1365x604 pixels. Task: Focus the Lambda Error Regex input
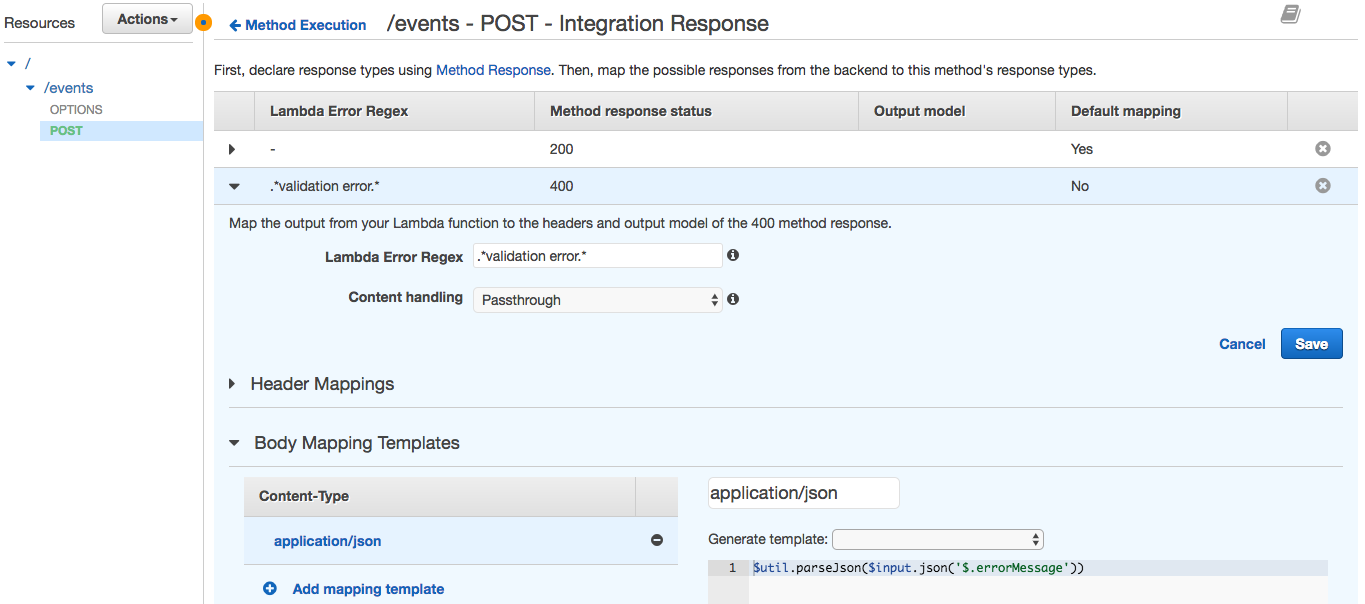point(598,256)
